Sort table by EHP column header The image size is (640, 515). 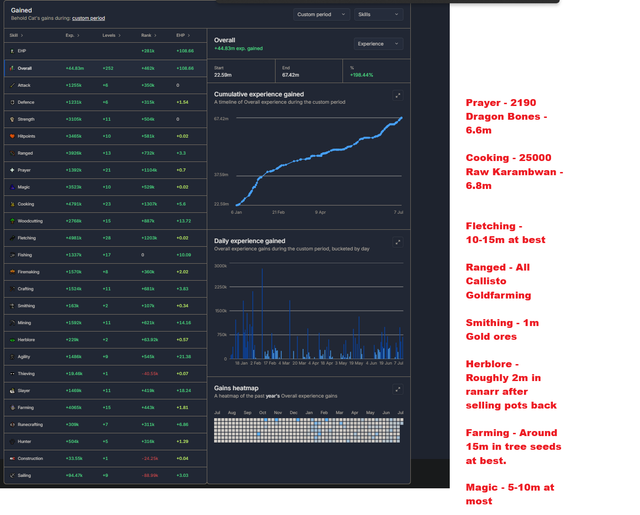coord(183,36)
